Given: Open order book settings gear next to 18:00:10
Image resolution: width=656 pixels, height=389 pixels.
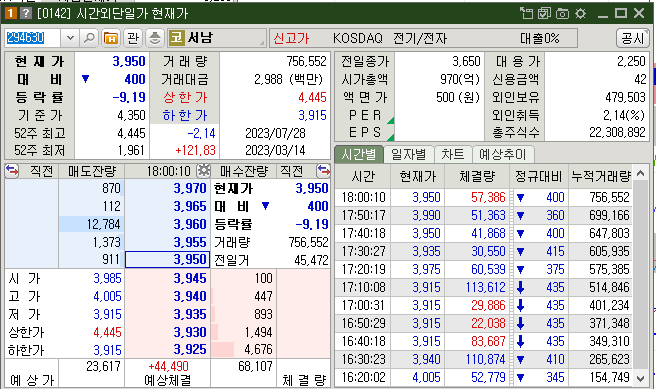Looking at the screenshot, I should coord(204,171).
